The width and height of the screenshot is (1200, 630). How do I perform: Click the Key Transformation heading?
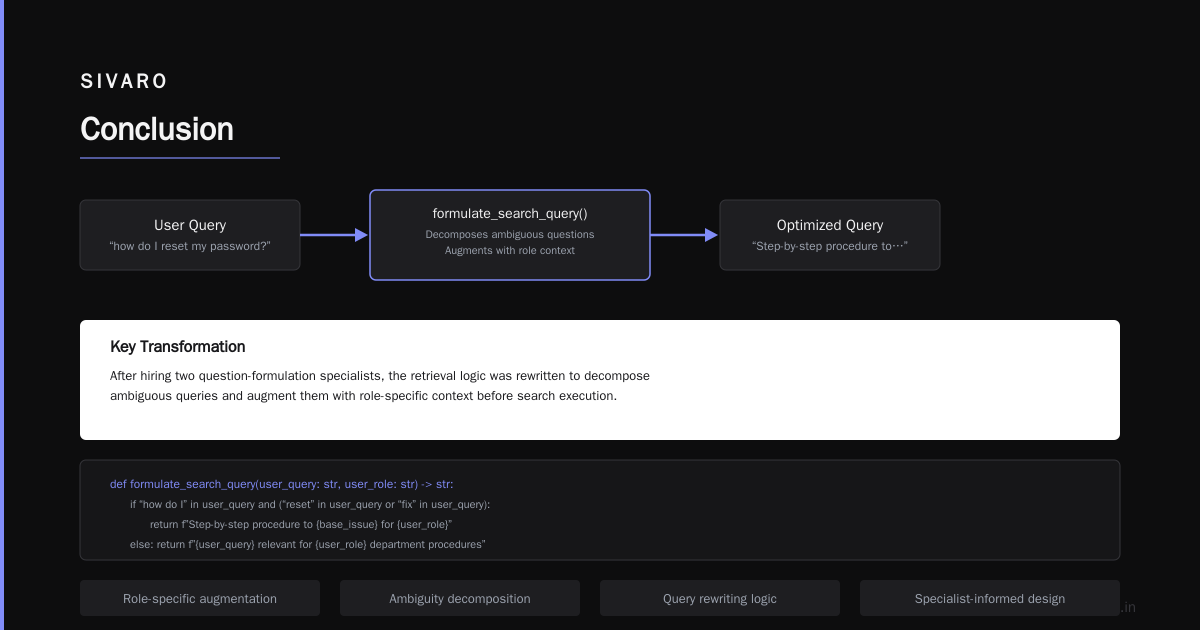click(178, 347)
